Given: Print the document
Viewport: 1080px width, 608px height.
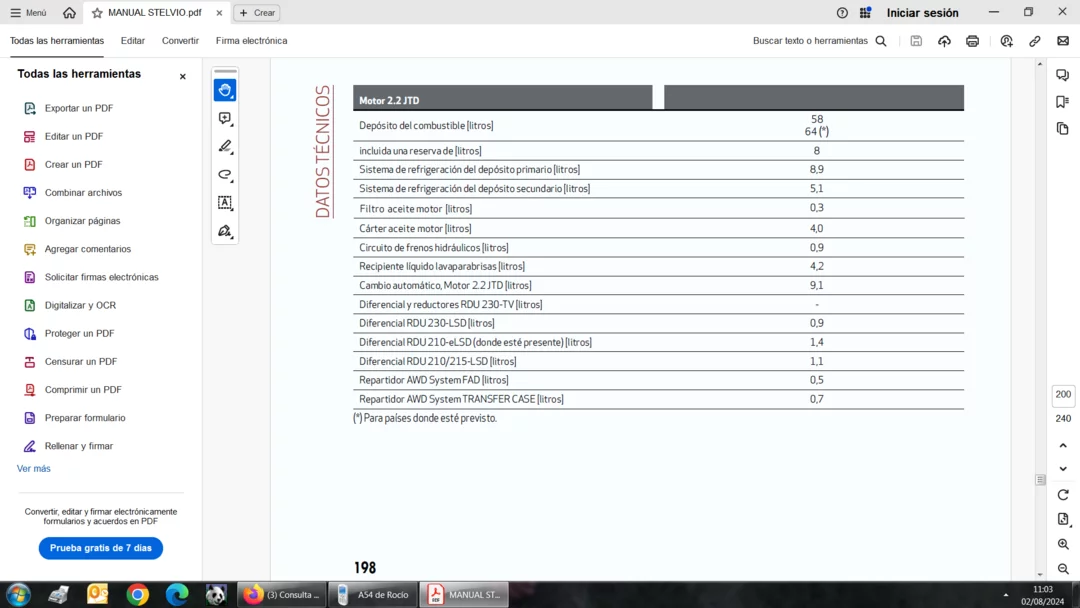Looking at the screenshot, I should (x=973, y=41).
